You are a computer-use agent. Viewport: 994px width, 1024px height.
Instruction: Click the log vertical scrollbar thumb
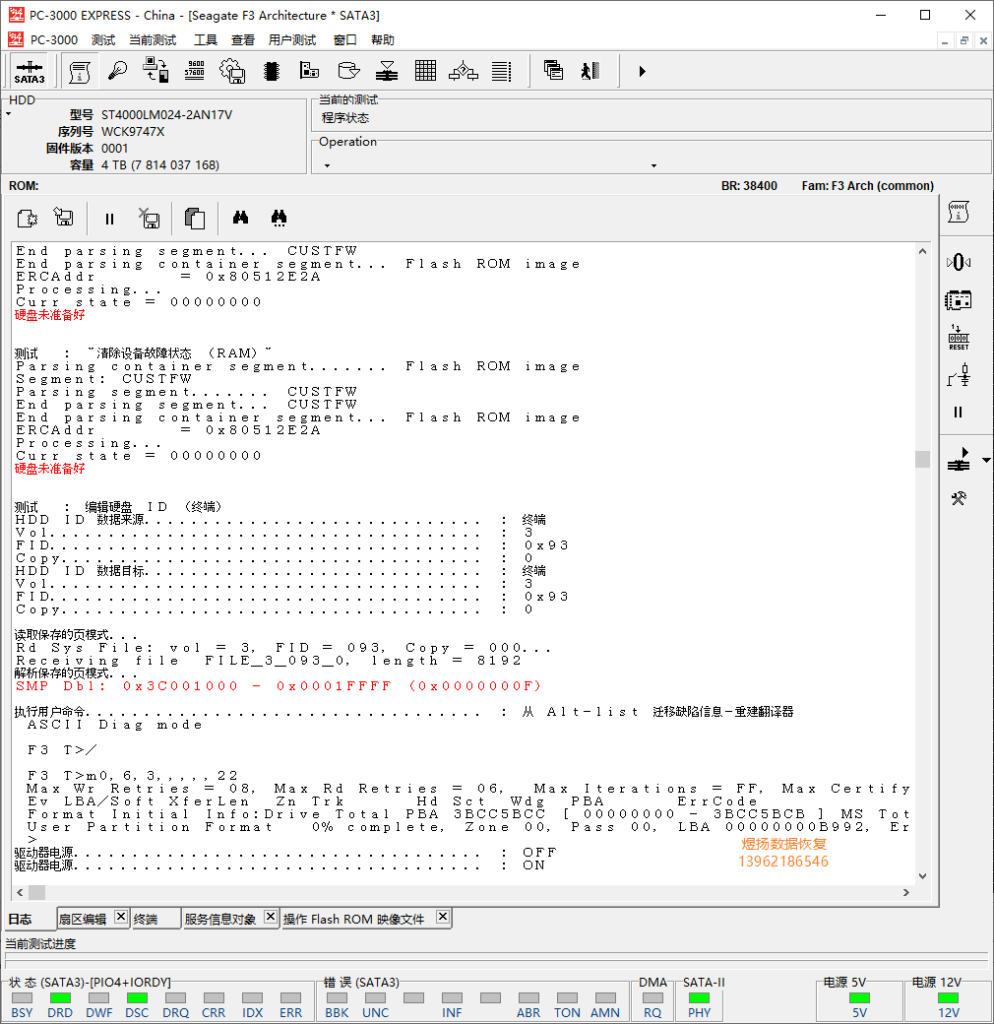point(922,459)
